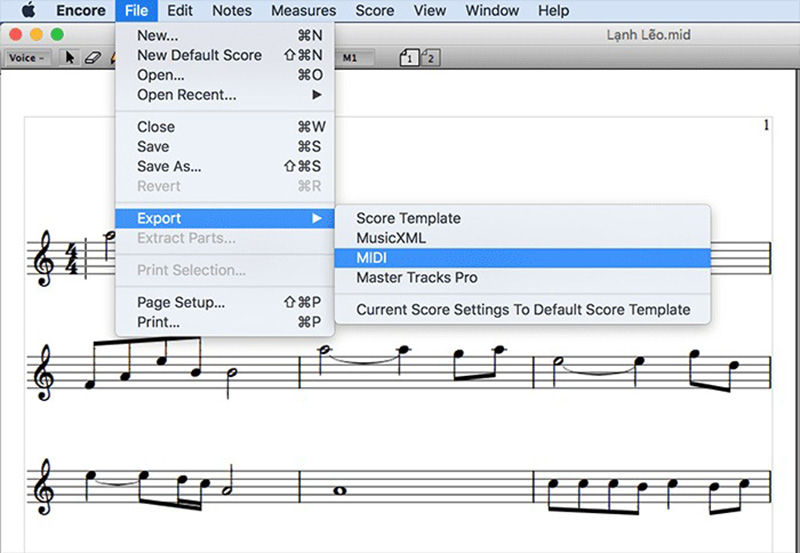Open the Voice dropdown in toolbar
800x553 pixels.
pyautogui.click(x=27, y=58)
